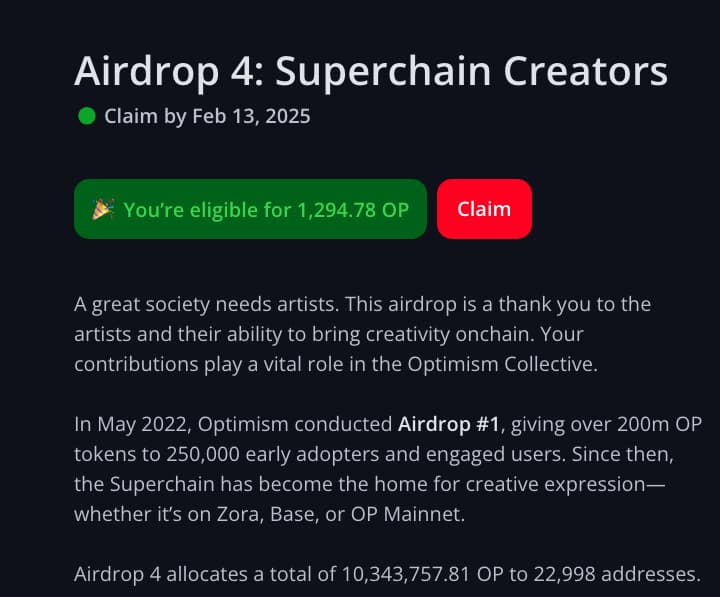
Task: Click the green status dot indicator
Action: click(87, 116)
